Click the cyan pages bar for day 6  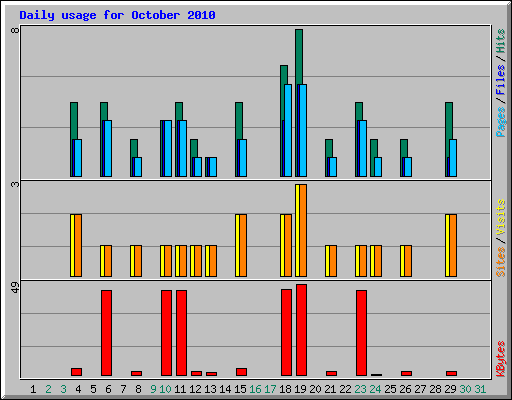pyautogui.click(x=108, y=149)
